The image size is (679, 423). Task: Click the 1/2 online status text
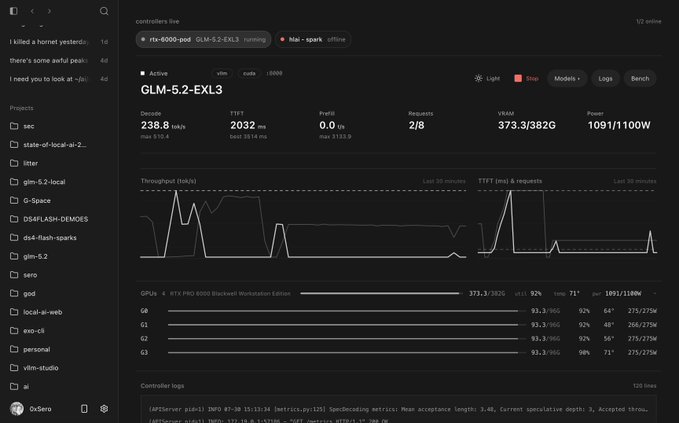648,21
